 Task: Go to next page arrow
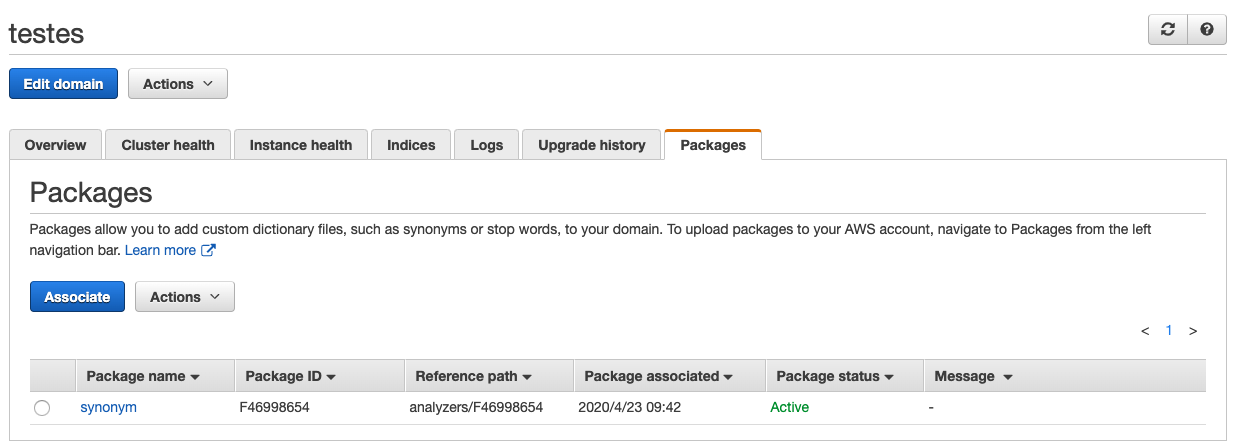point(1193,331)
